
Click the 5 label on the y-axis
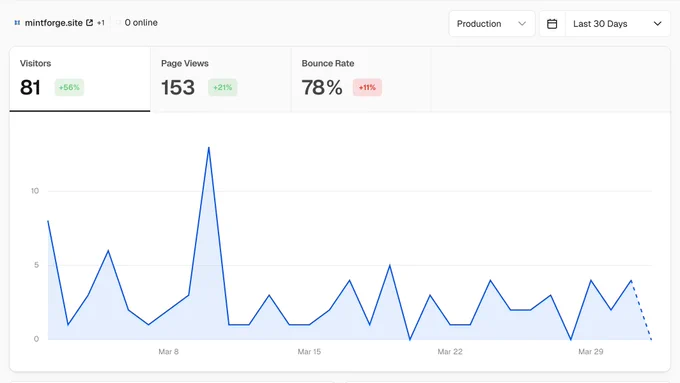click(x=36, y=265)
